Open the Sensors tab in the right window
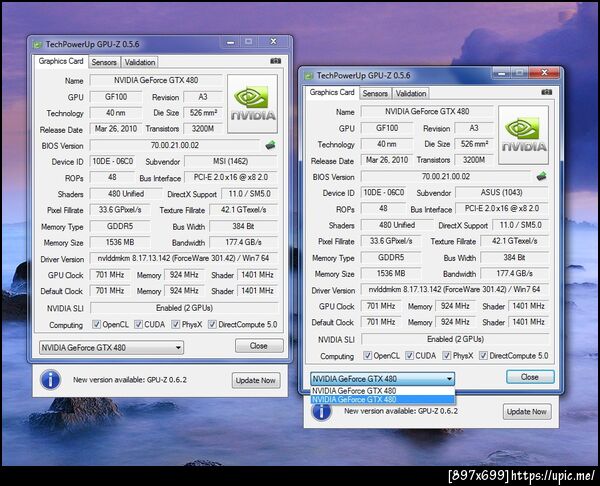The width and height of the screenshot is (600, 486). click(x=375, y=93)
